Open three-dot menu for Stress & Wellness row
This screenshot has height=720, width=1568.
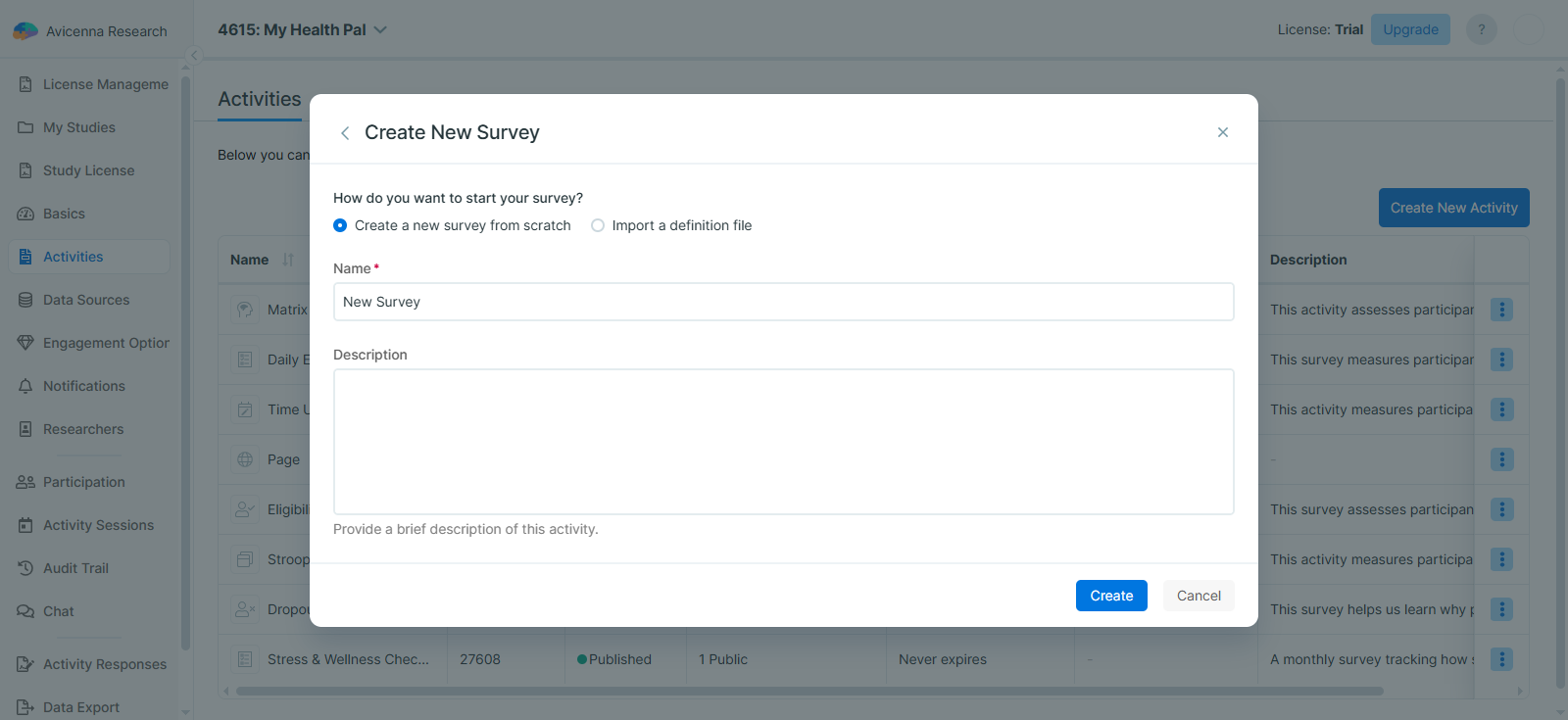[1501, 659]
